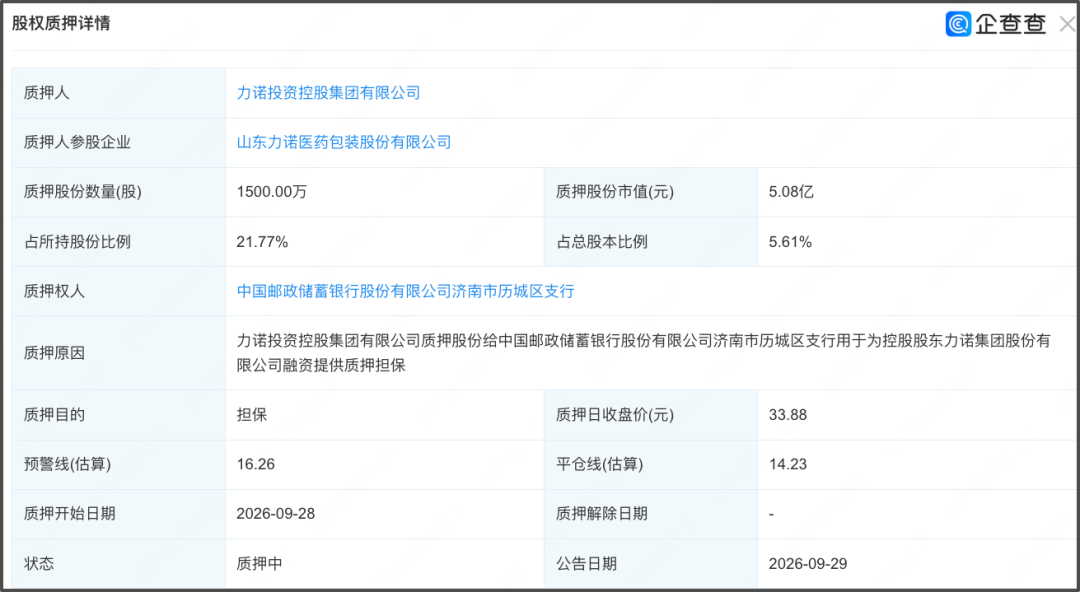Click the 公告日期 label
This screenshot has height=592, width=1080.
(587, 563)
